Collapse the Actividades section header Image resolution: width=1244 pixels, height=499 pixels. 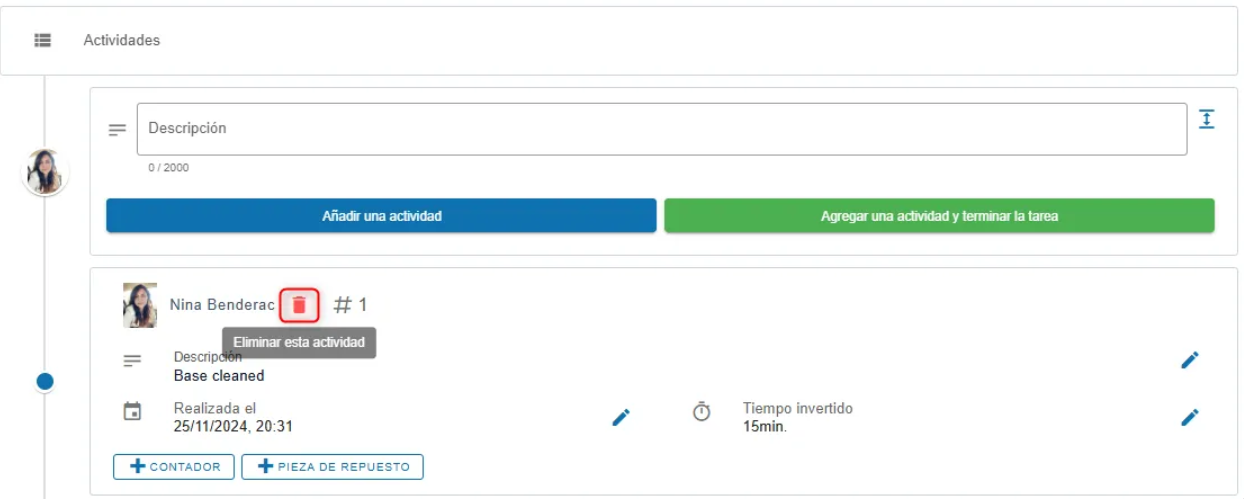point(621,41)
